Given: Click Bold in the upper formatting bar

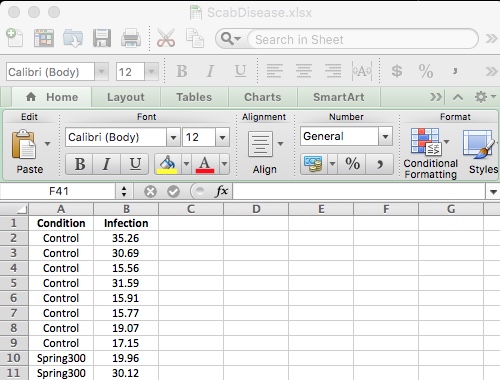Looking at the screenshot, I should [182, 71].
